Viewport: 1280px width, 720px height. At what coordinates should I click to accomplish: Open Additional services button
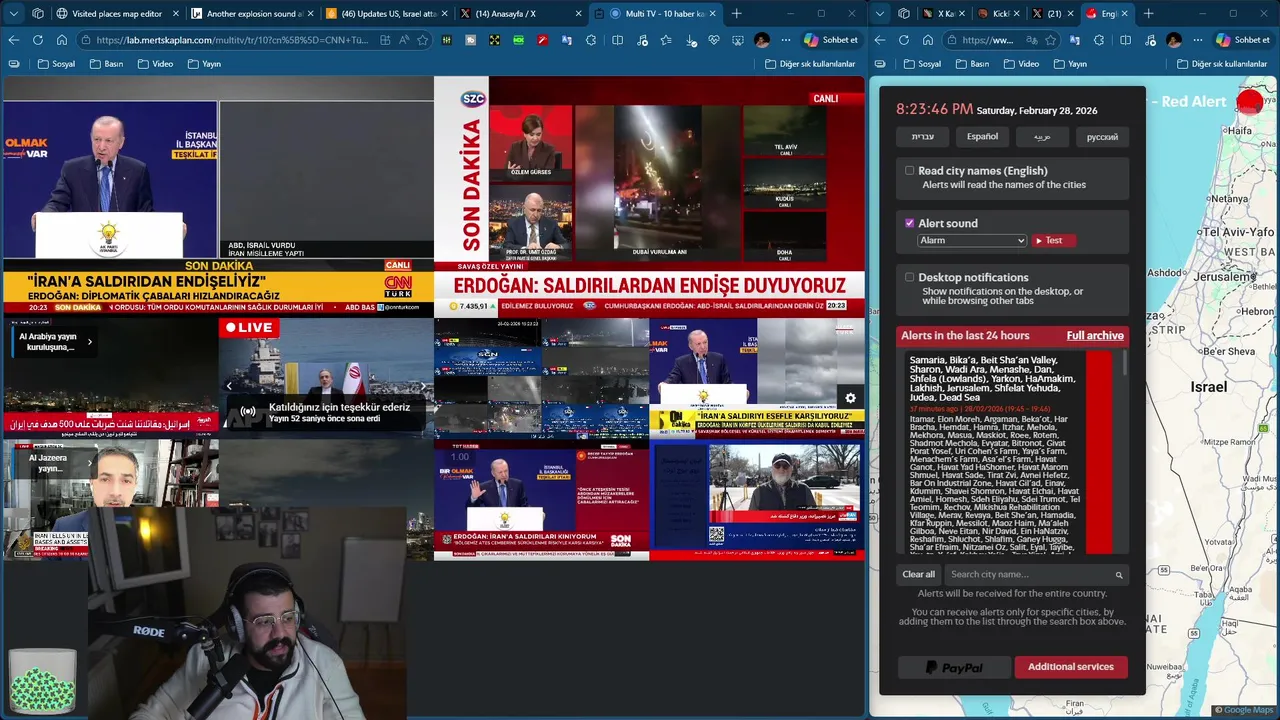coord(1071,667)
